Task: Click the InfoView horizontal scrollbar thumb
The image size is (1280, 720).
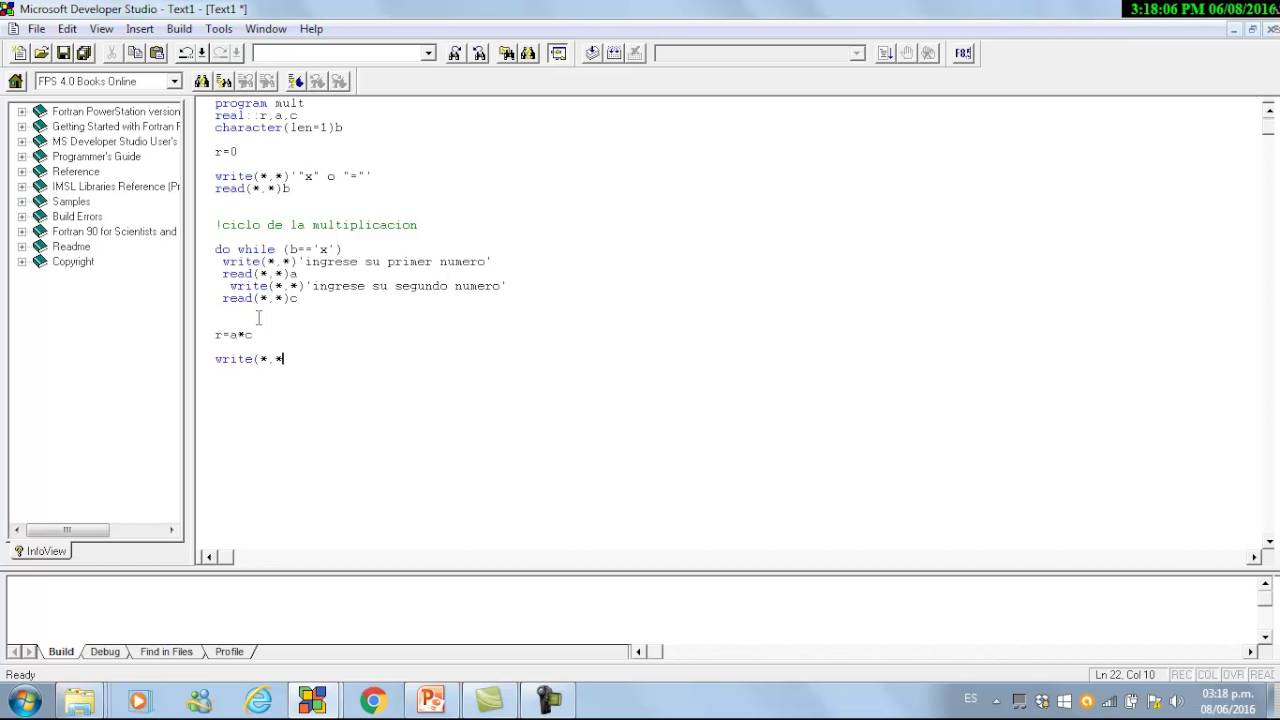Action: [x=67, y=530]
